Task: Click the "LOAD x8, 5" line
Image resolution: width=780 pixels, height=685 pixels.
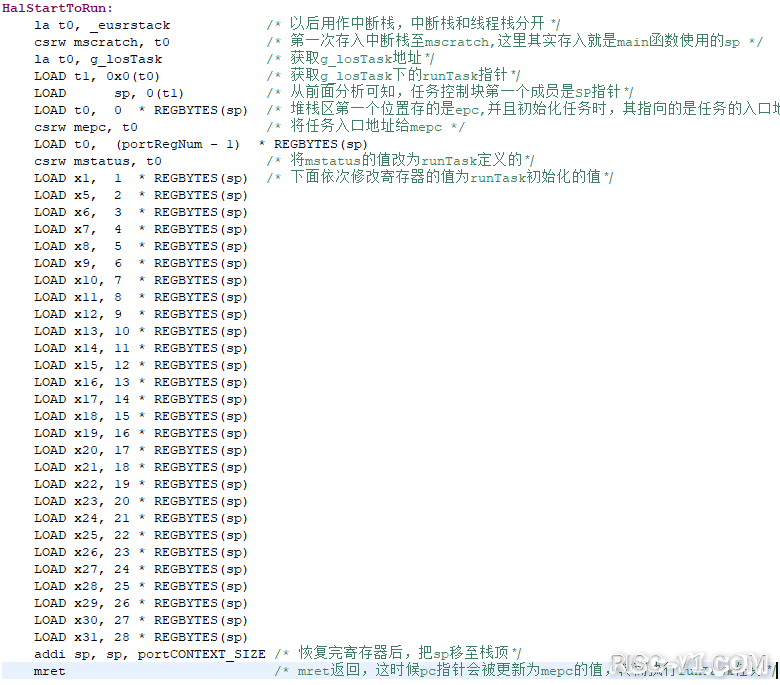Action: click(141, 246)
